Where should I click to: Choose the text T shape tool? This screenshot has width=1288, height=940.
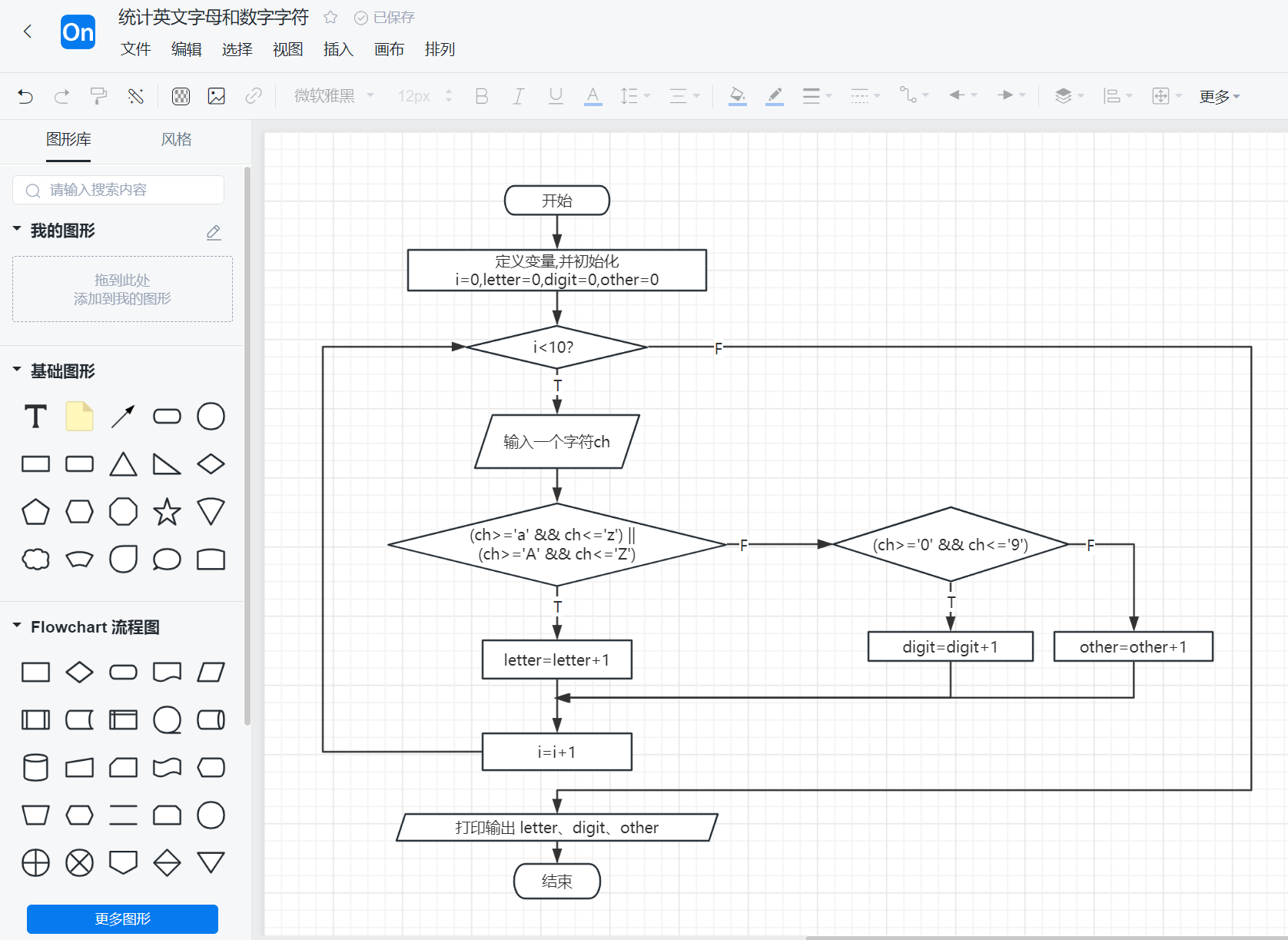pos(35,417)
